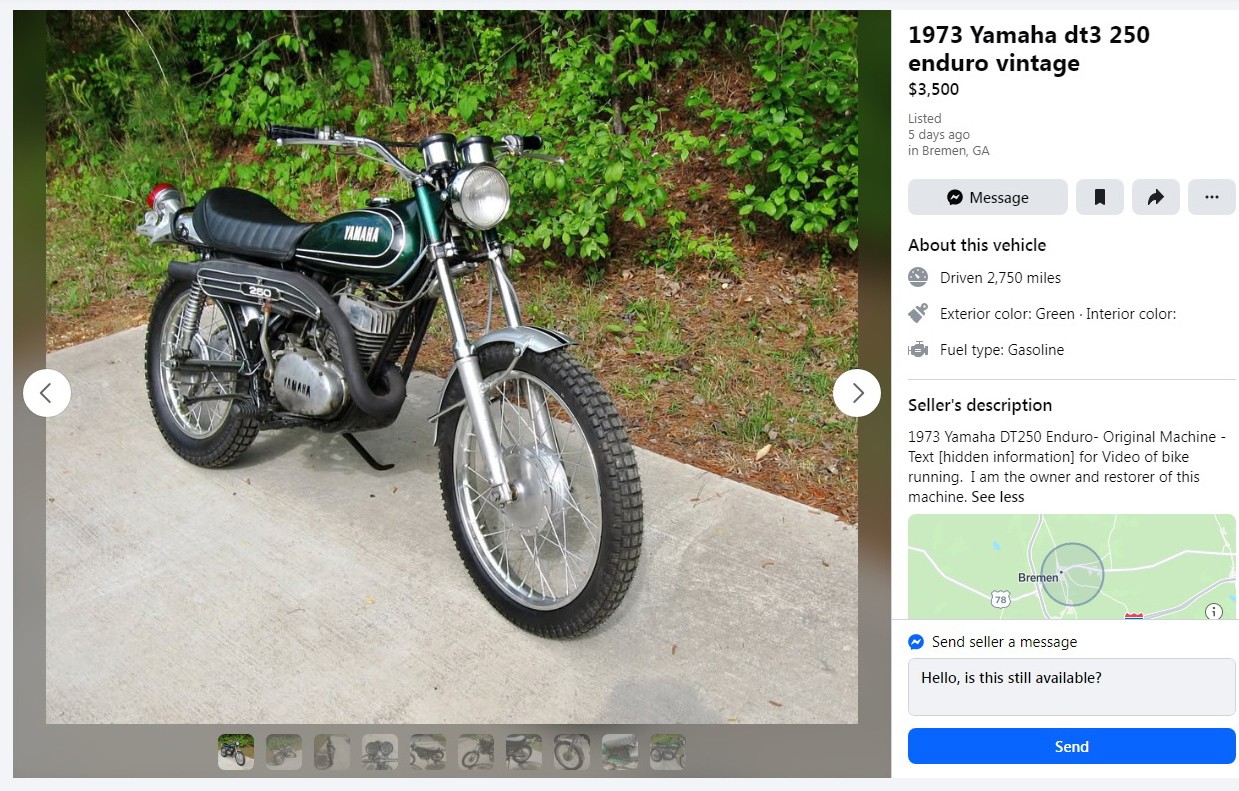Viewport: 1239px width, 791px height.
Task: Advance to the next listing photo
Action: (857, 393)
